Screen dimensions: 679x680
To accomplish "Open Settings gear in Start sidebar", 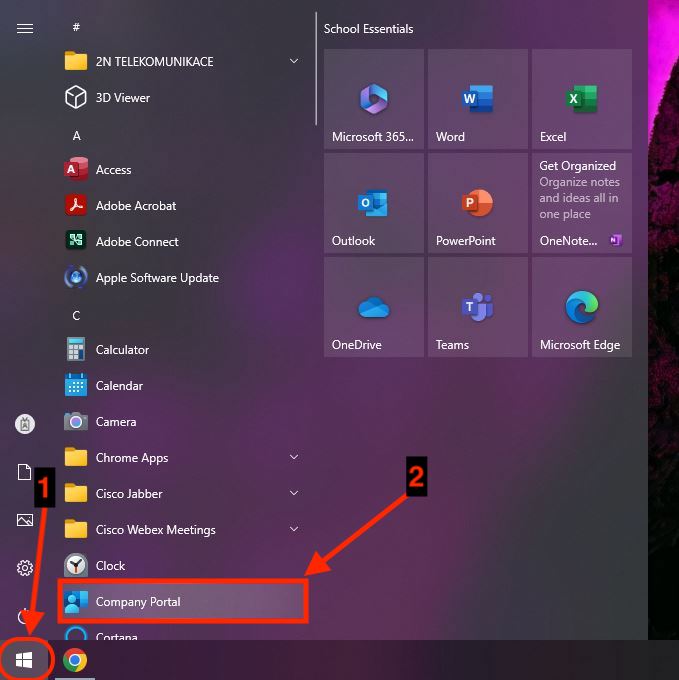I will (25, 568).
